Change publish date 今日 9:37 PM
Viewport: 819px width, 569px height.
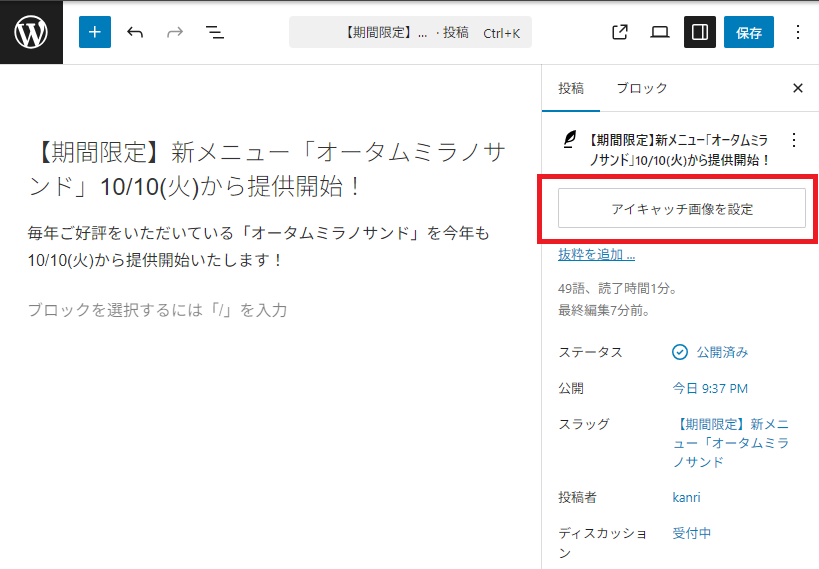point(710,388)
